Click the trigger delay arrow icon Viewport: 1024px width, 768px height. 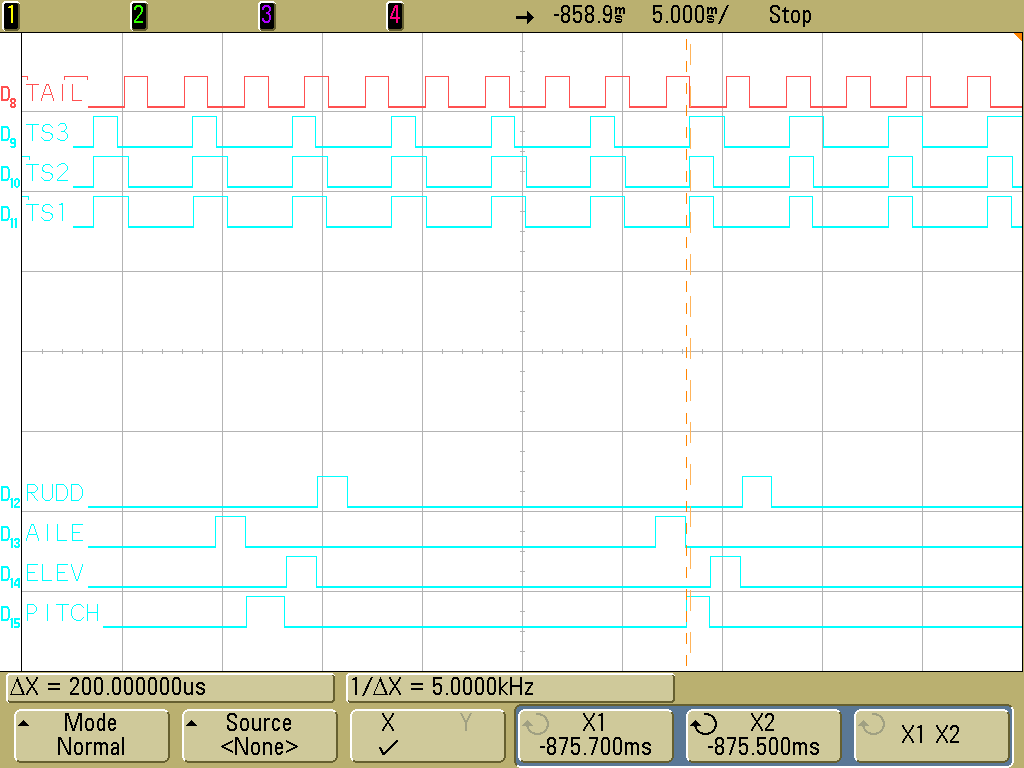pos(525,17)
